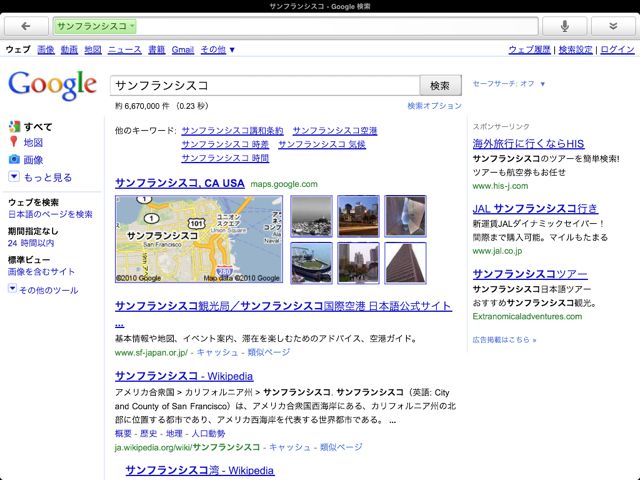Image resolution: width=640 pixels, height=480 pixels.
Task: Click the blue camera 画像 icon
Action: tap(14, 159)
